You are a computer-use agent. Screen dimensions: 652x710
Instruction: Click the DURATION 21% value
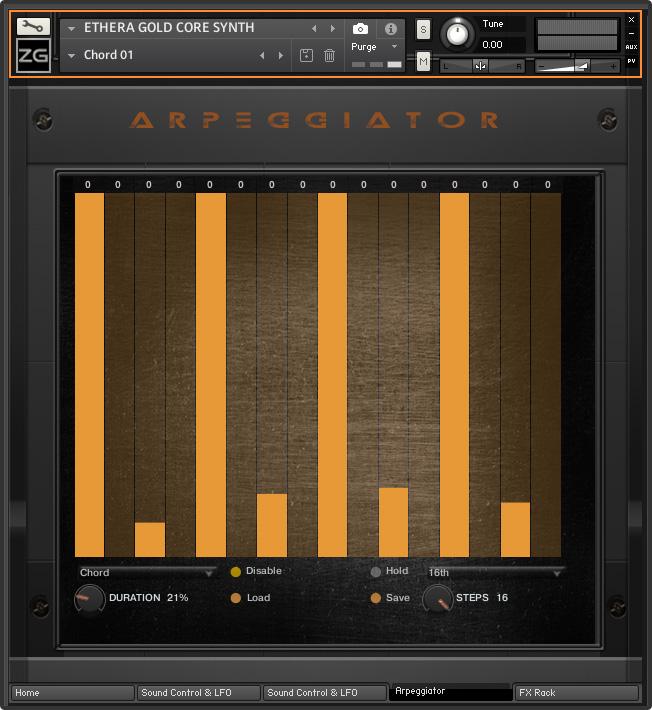(177, 598)
